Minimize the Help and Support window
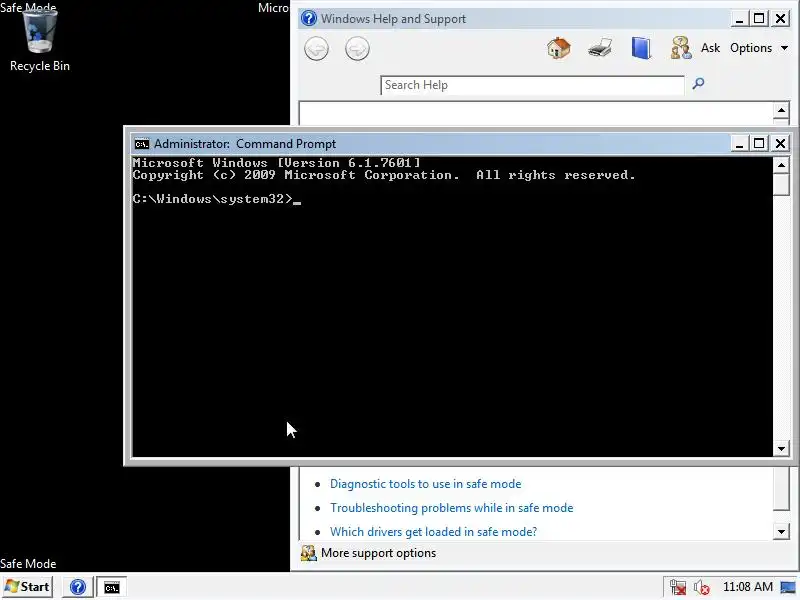 (x=739, y=19)
